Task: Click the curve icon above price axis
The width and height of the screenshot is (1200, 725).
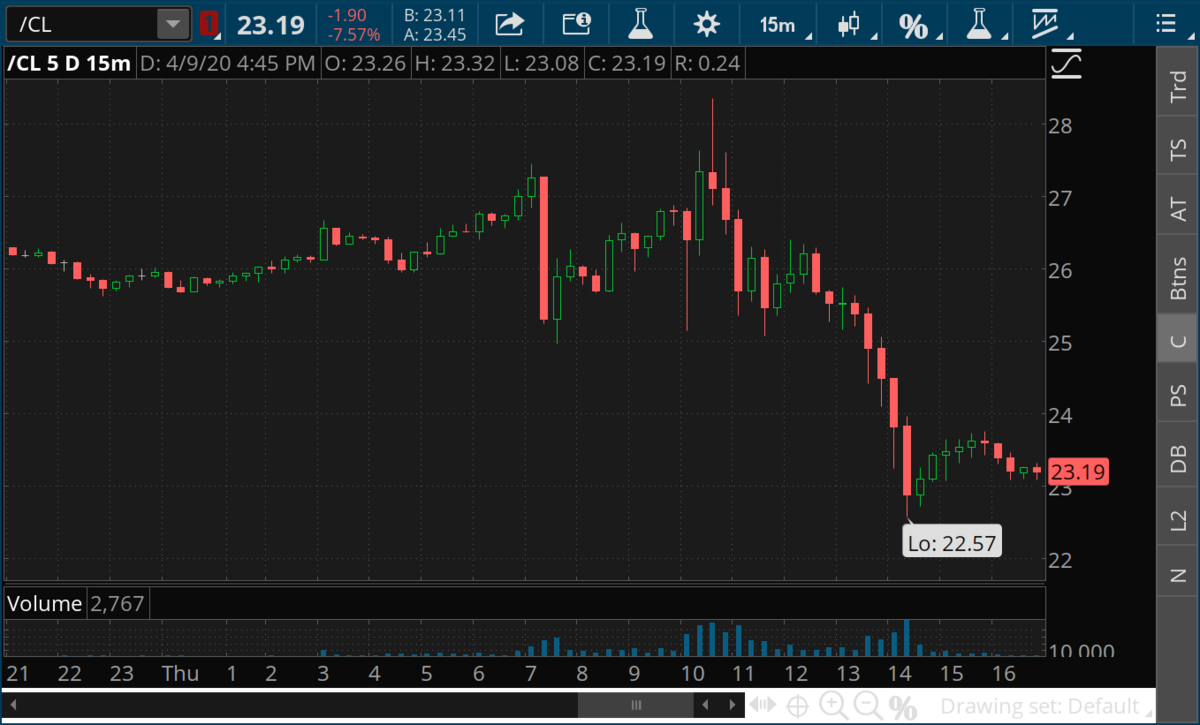Action: coord(1066,64)
